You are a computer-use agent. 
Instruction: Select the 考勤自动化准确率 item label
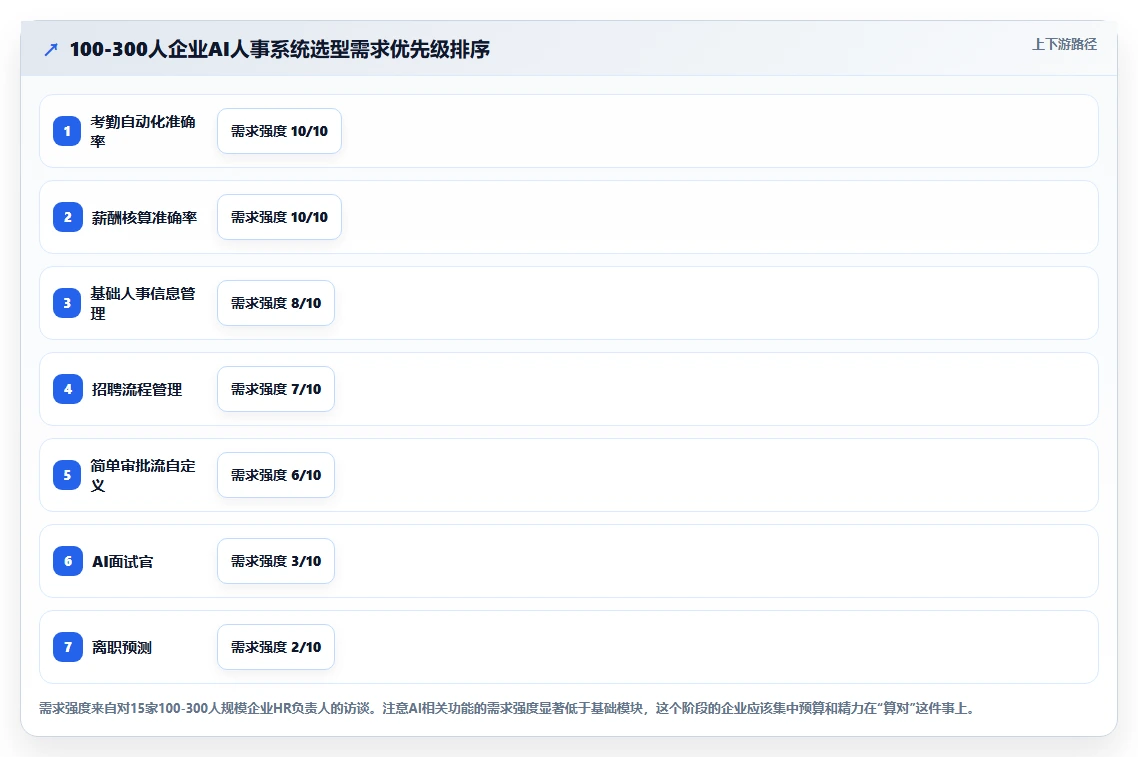tap(143, 131)
